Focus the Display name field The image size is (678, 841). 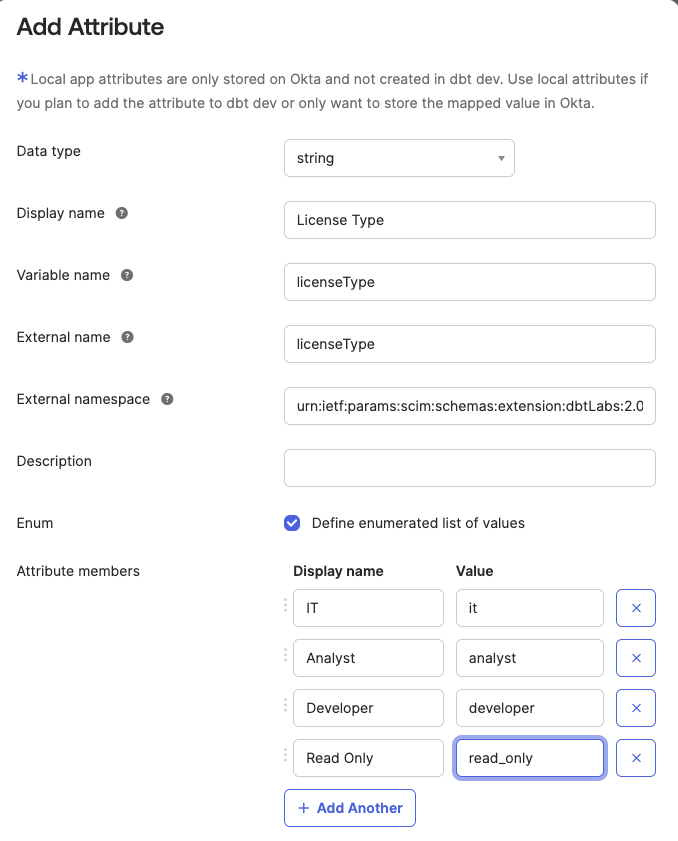(x=470, y=220)
